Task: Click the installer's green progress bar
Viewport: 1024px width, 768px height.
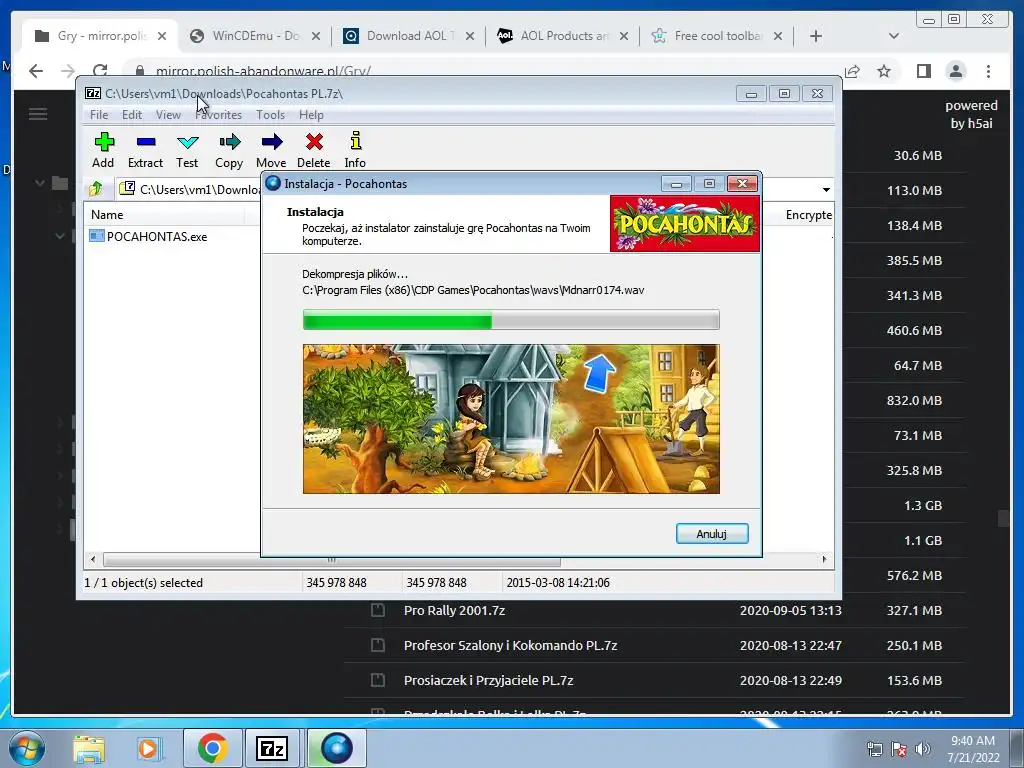Action: coord(511,320)
